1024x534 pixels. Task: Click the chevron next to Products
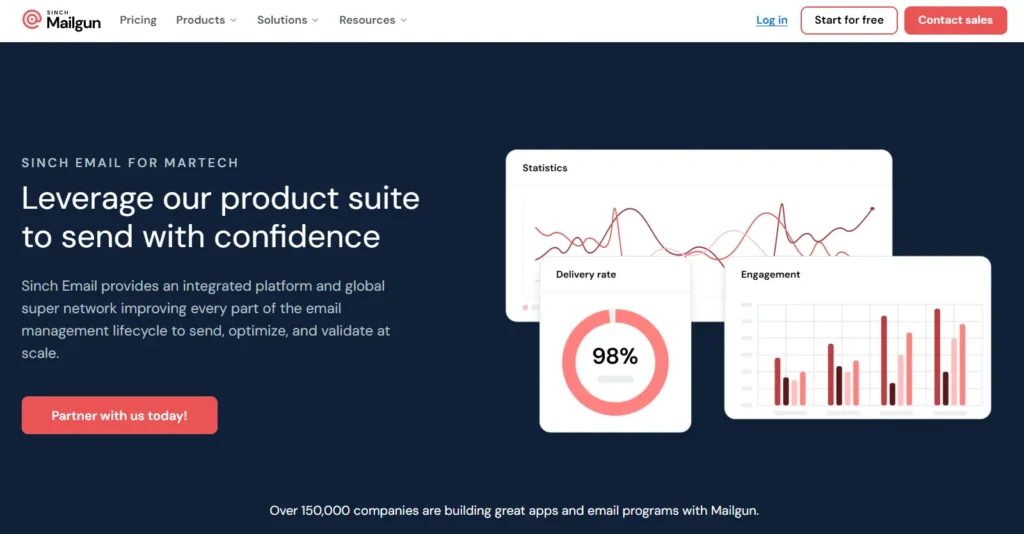coord(233,21)
